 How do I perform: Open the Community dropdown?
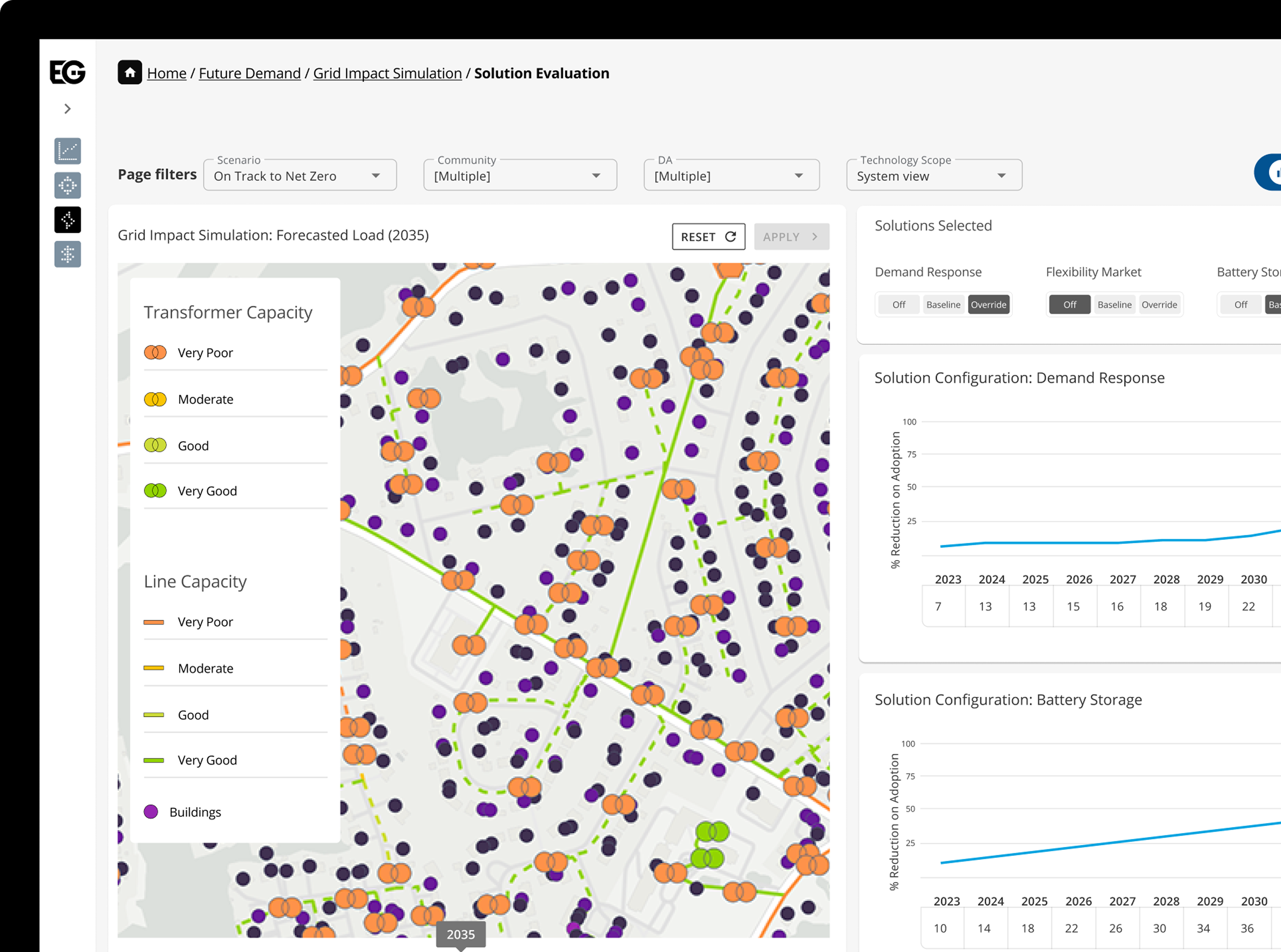pos(520,175)
